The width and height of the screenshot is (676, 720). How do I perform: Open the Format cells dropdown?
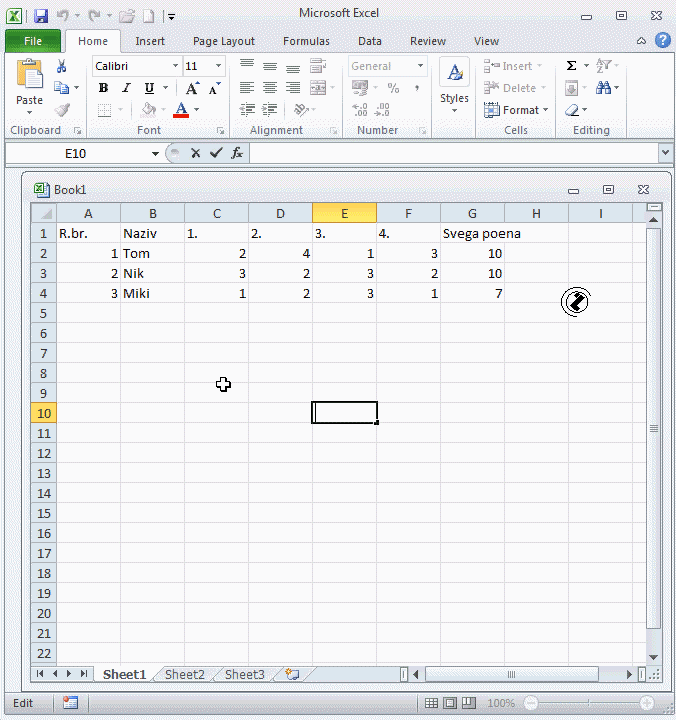(517, 110)
